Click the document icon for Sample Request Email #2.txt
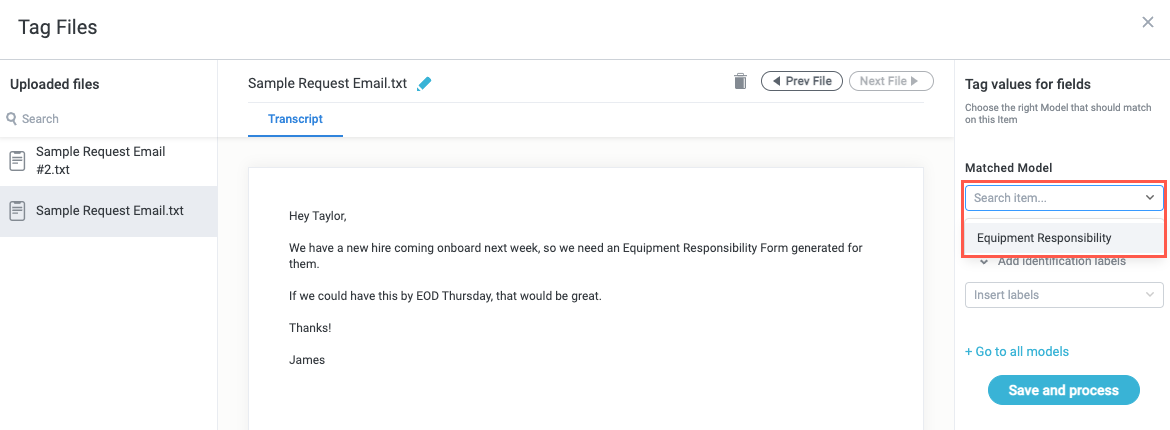Viewport: 1170px width, 430px height. pos(17,160)
